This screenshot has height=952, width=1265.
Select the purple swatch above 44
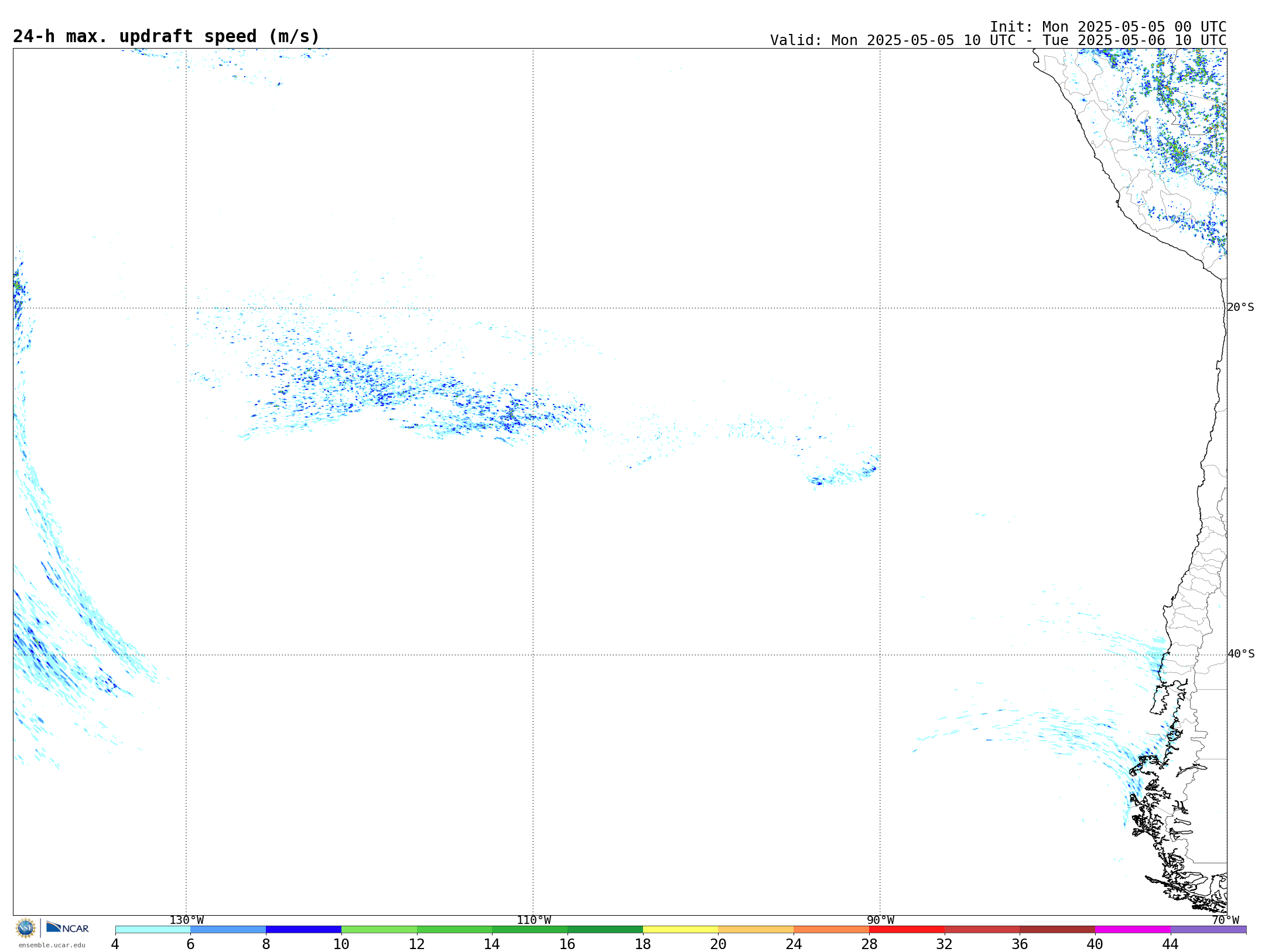point(1208,930)
